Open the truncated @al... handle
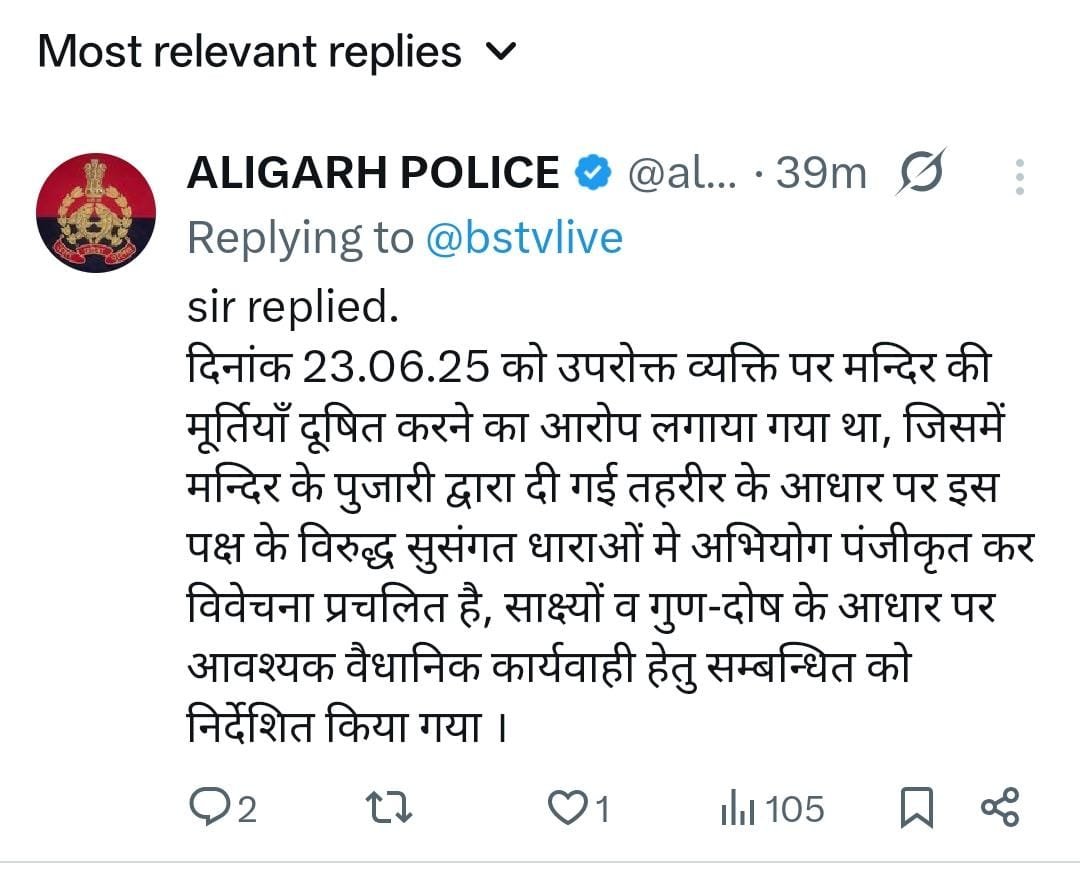Image resolution: width=1080 pixels, height=877 pixels. click(681, 174)
